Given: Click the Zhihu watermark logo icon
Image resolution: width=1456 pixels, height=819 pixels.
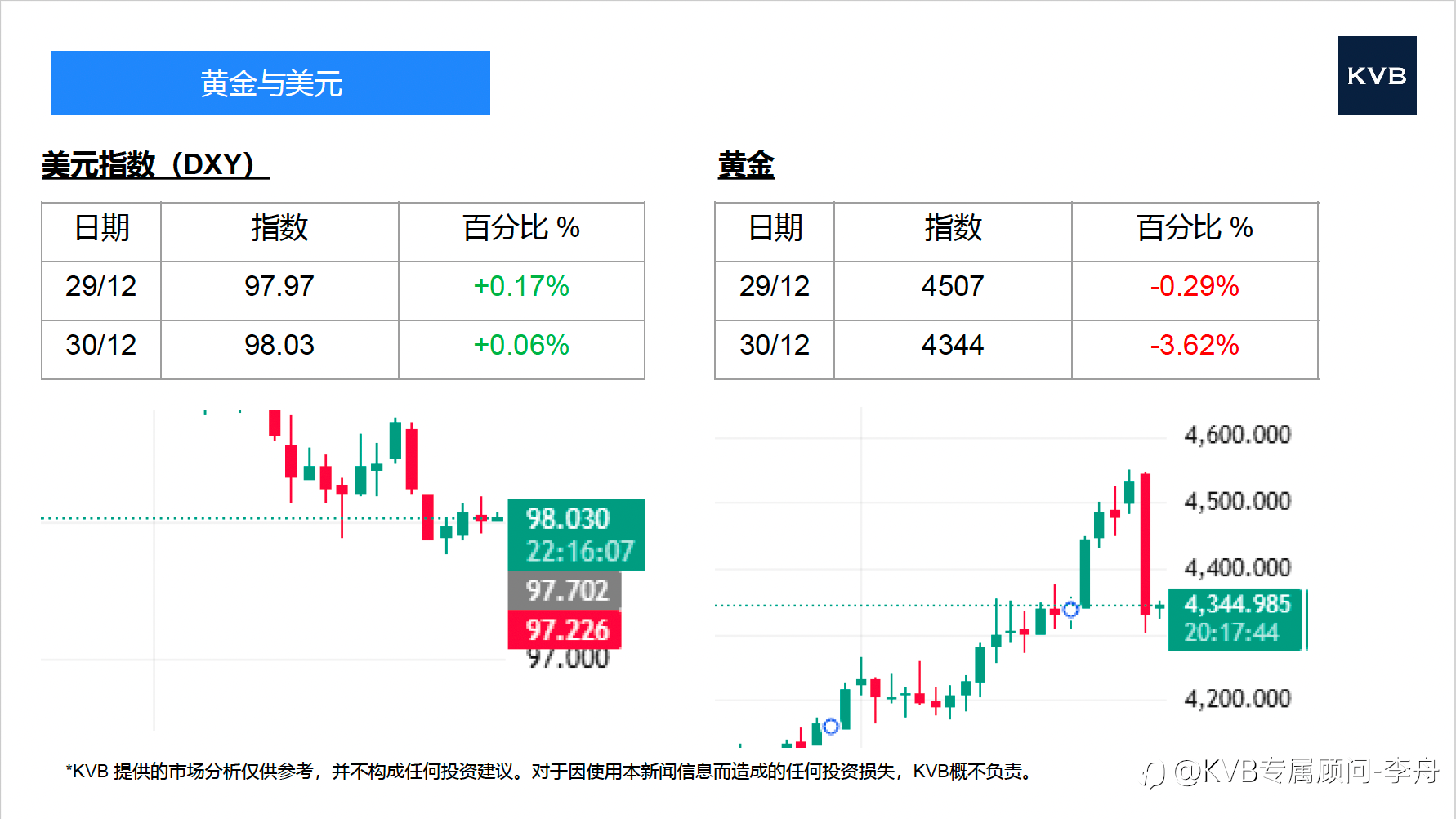Looking at the screenshot, I should coord(1152,773).
